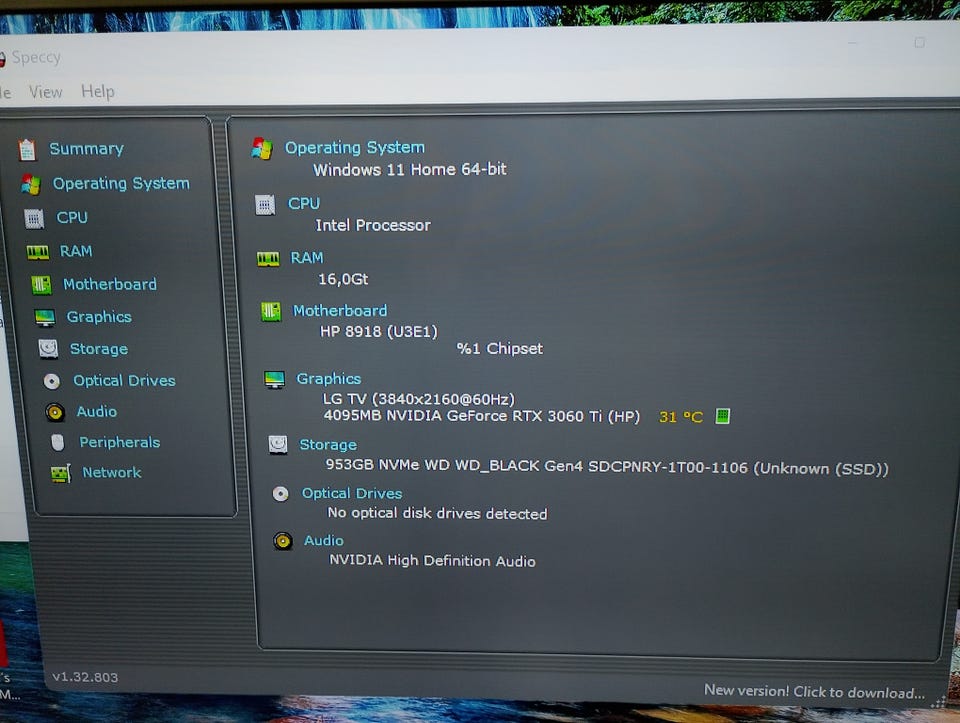This screenshot has height=723, width=960.
Task: Click the Audio speaker icon in summary pane
Action: click(283, 541)
